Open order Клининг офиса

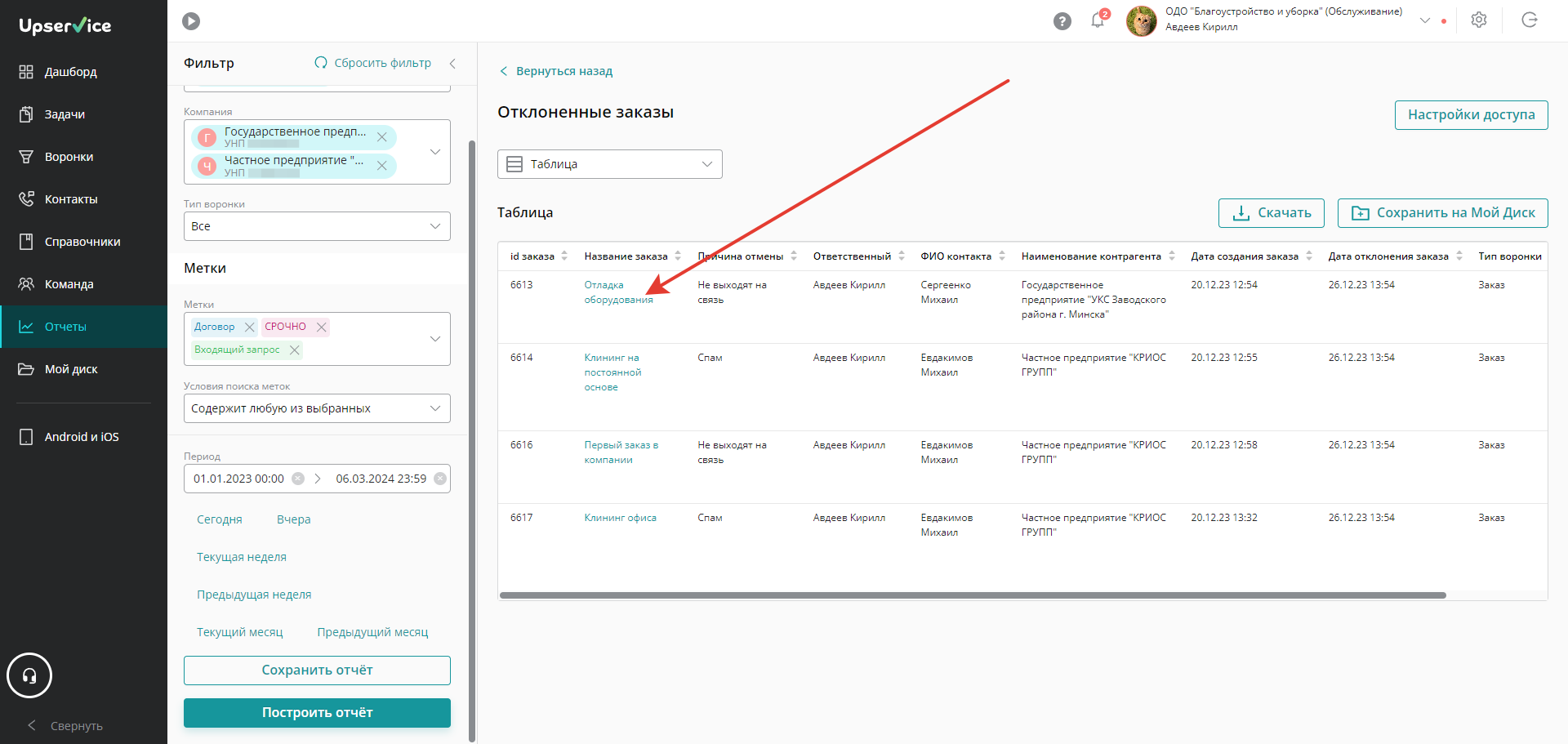coord(620,518)
